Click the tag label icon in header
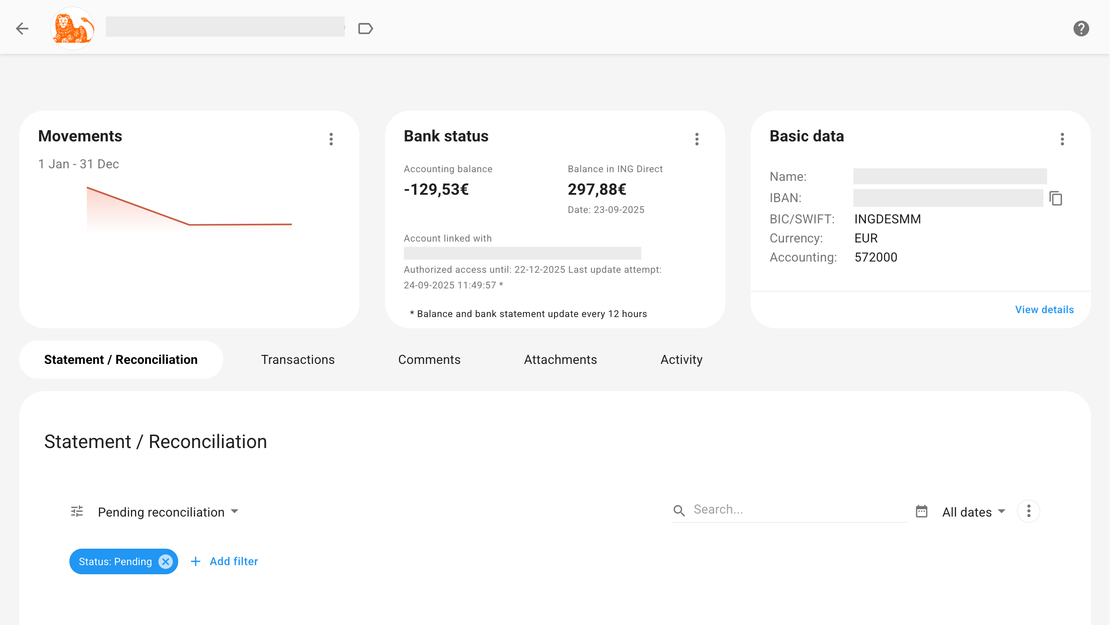The height and width of the screenshot is (625, 1110). click(366, 29)
